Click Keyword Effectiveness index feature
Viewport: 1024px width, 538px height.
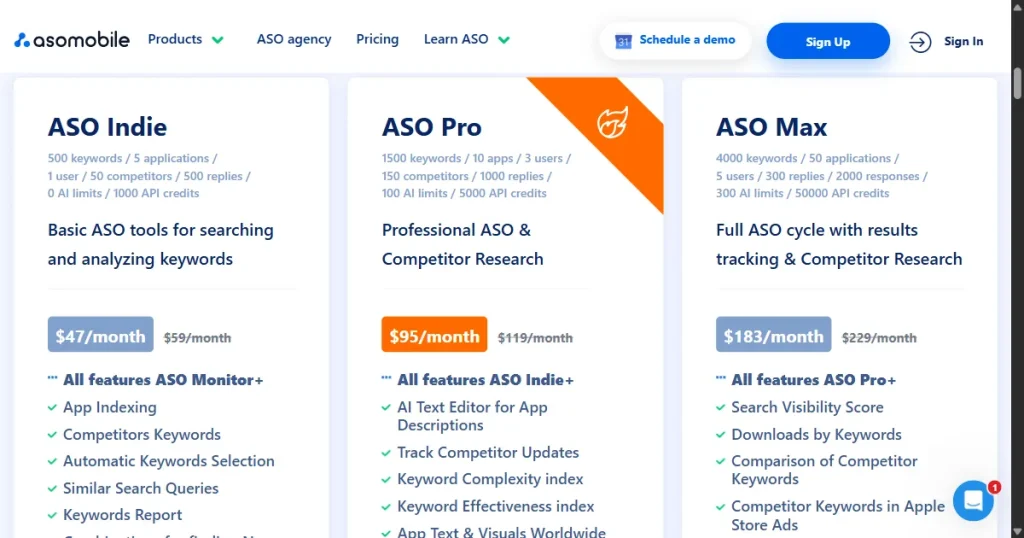tap(496, 507)
